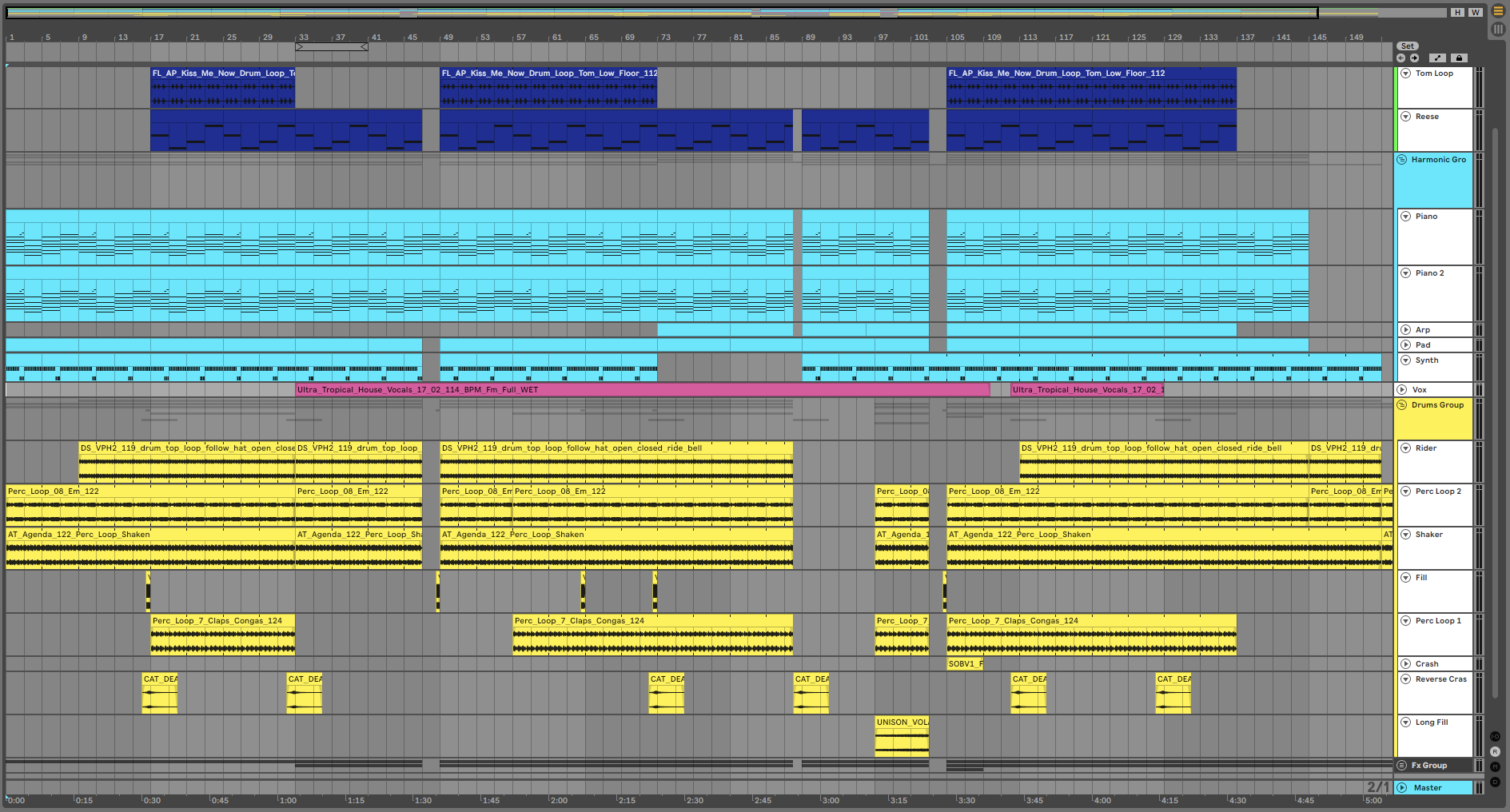Image resolution: width=1510 pixels, height=812 pixels.
Task: Unfold the Arp track
Action: point(1406,330)
